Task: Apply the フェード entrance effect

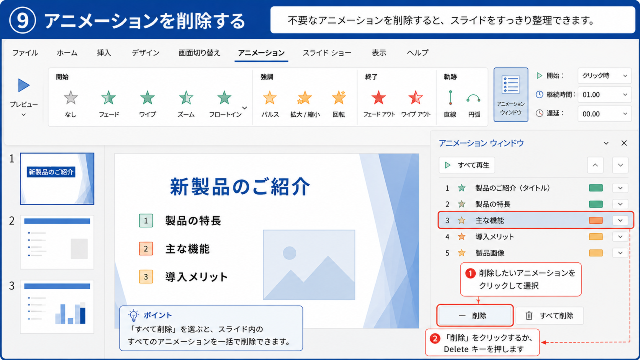Action: tap(109, 98)
